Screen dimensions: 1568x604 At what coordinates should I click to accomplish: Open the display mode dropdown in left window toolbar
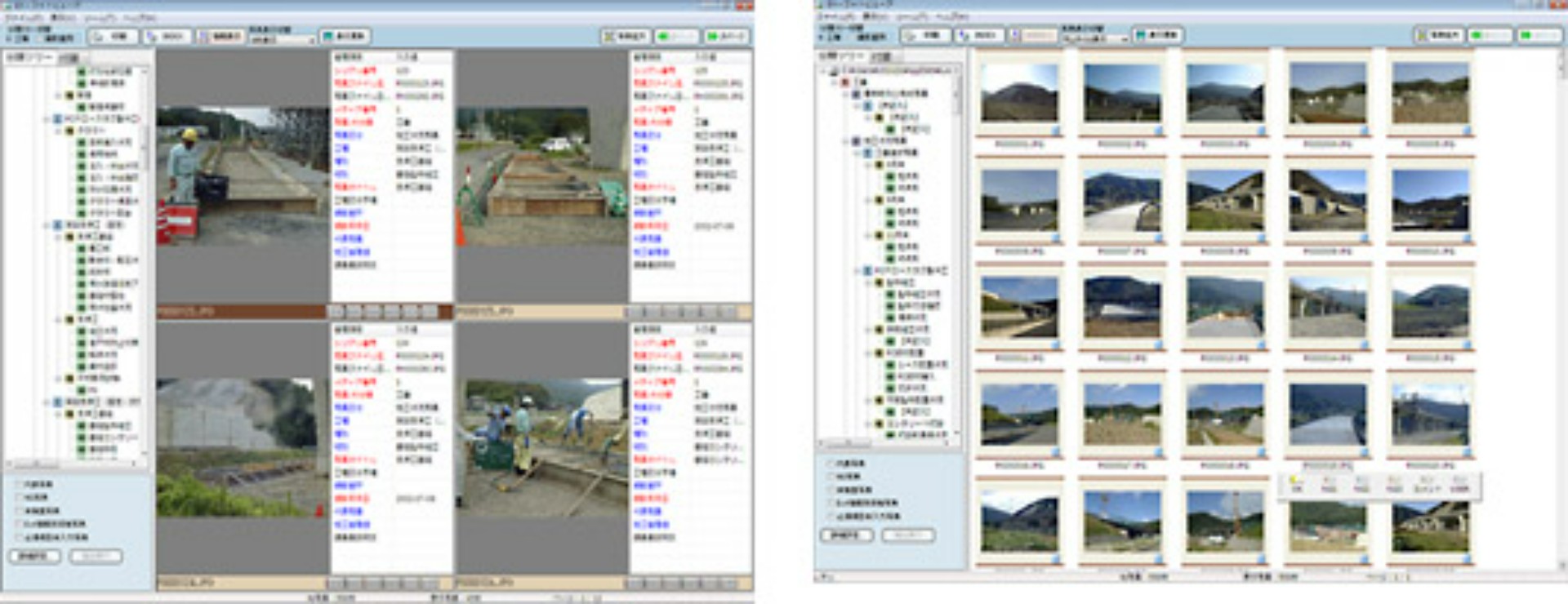pos(283,39)
